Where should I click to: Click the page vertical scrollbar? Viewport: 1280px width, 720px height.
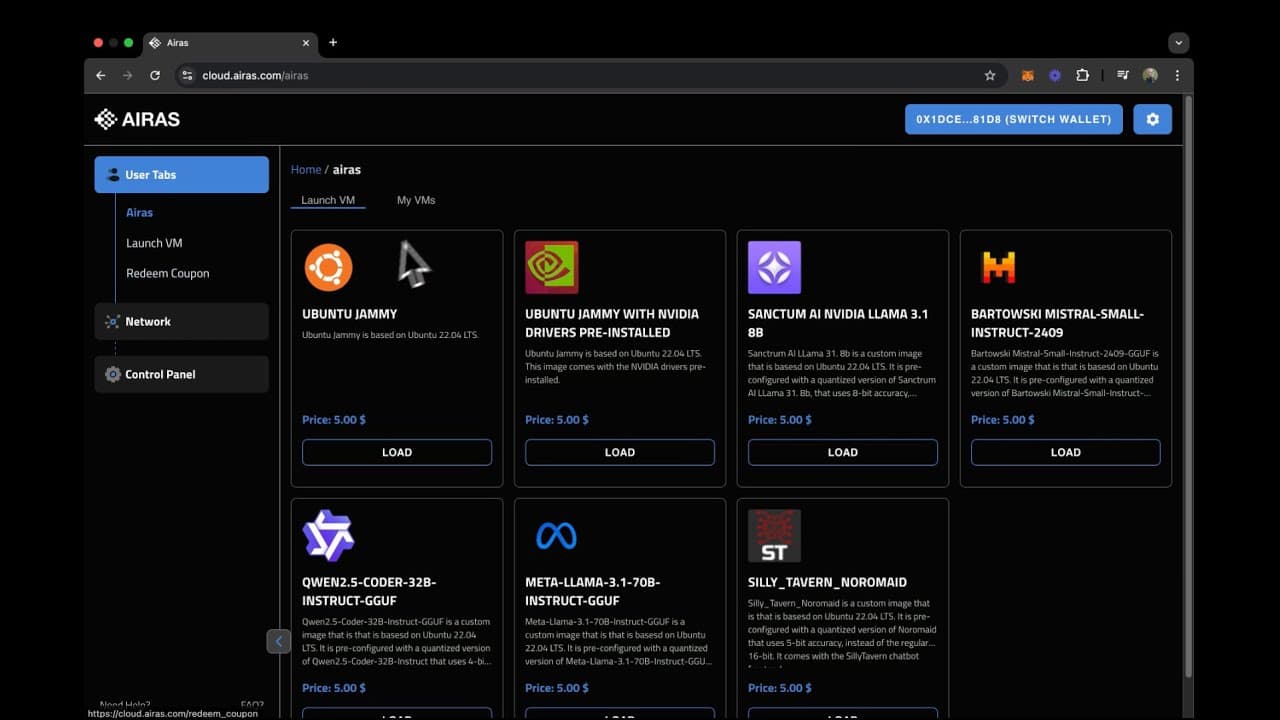1188,385
